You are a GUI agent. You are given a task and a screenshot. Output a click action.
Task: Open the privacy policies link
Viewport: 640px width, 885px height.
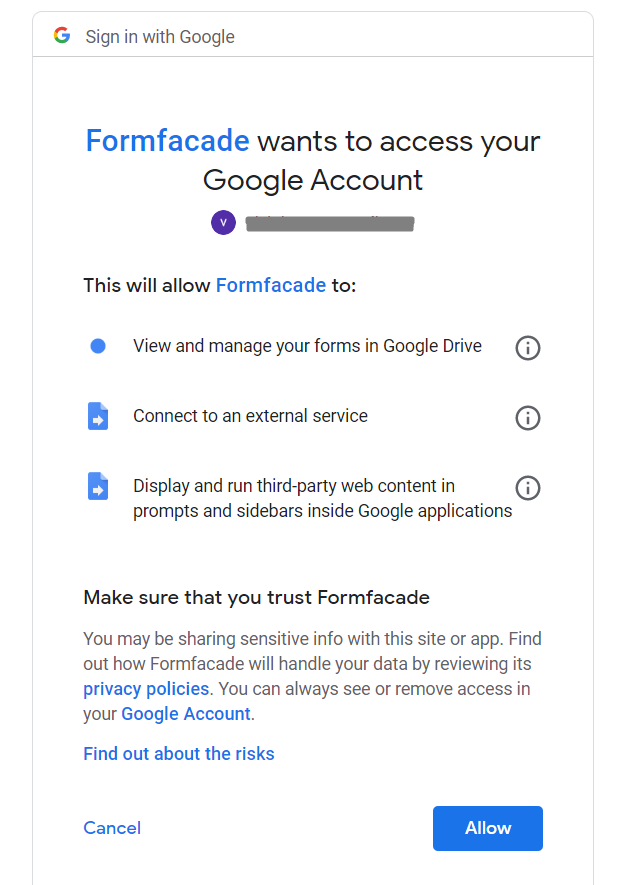(x=145, y=688)
